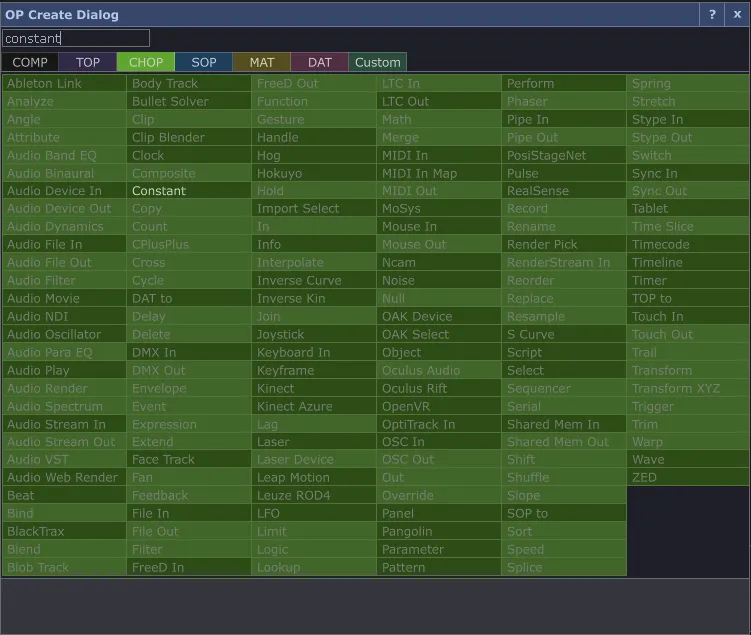This screenshot has width=751, height=635.
Task: Choose the OSC In operator
Action: [x=439, y=442]
